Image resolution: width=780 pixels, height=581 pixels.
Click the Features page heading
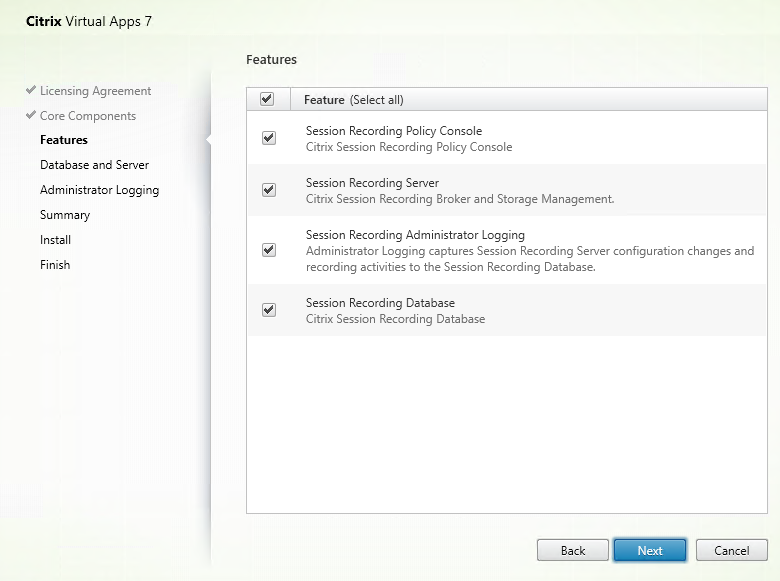(x=271, y=60)
